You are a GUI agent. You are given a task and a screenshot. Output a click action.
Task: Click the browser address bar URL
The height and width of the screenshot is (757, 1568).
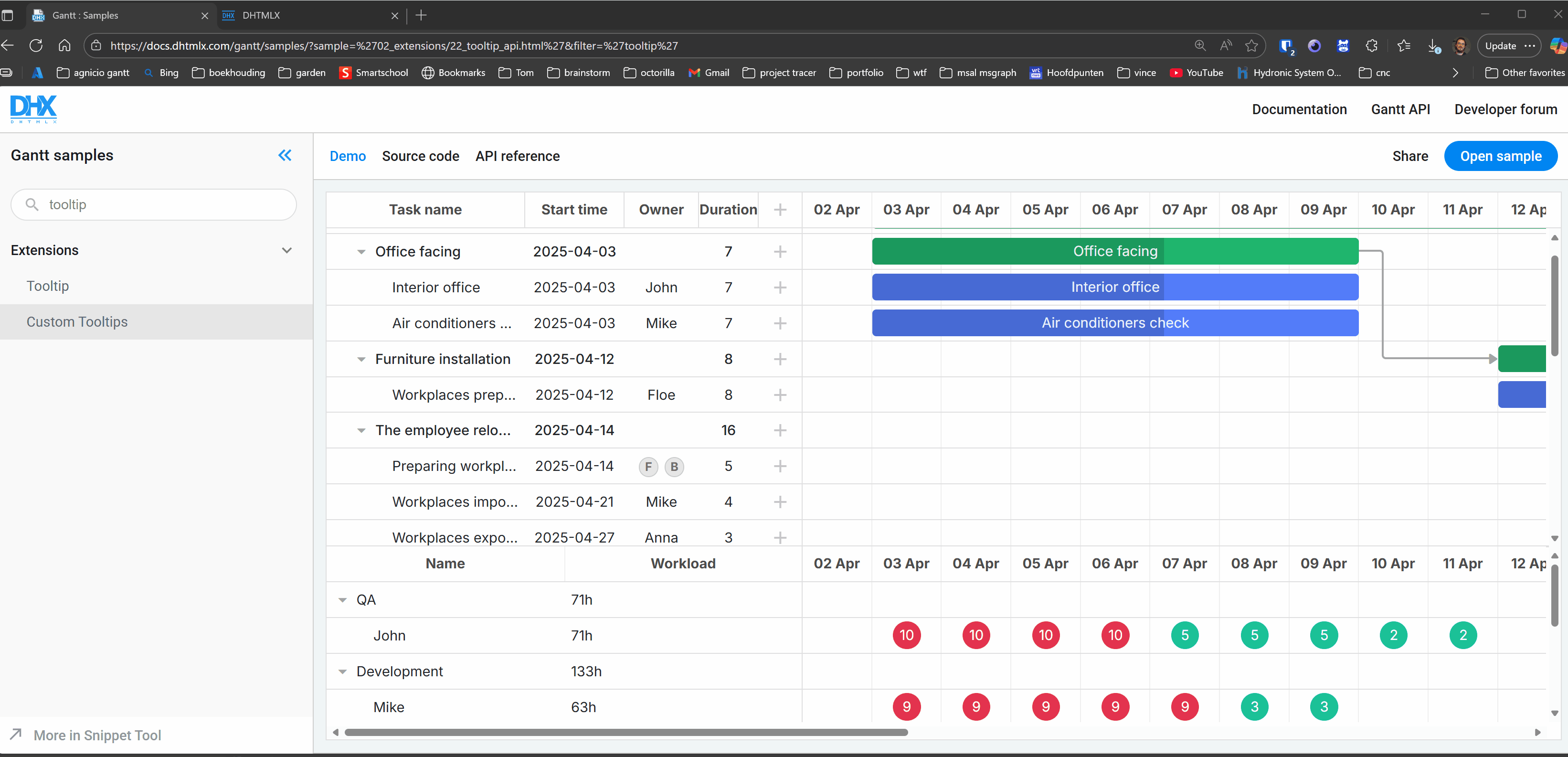394,46
